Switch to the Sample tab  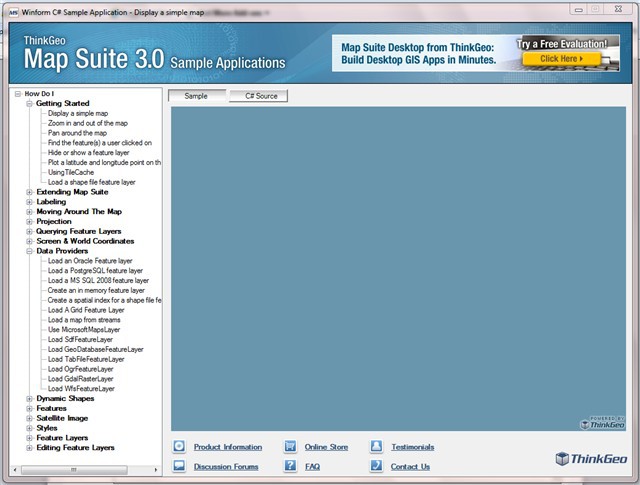click(x=196, y=96)
